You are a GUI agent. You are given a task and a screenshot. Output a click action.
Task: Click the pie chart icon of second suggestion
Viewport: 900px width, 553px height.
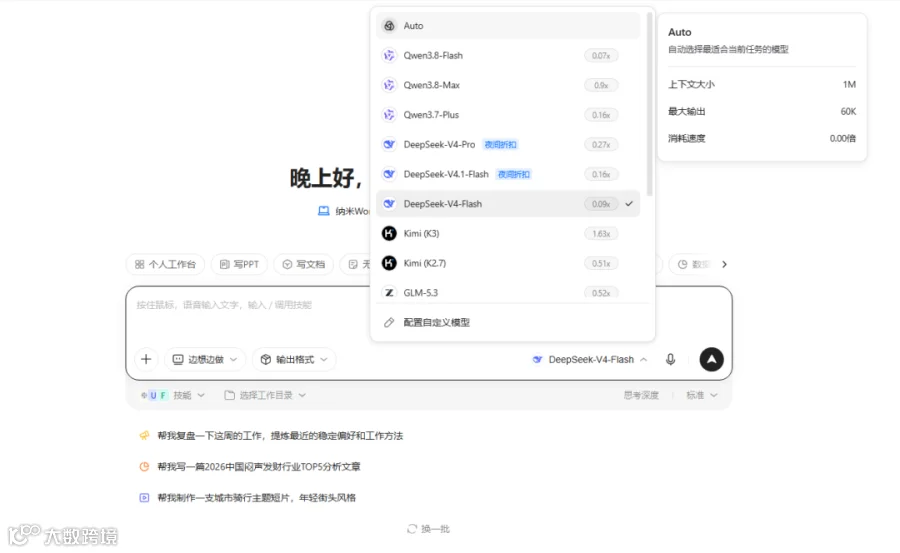click(144, 467)
